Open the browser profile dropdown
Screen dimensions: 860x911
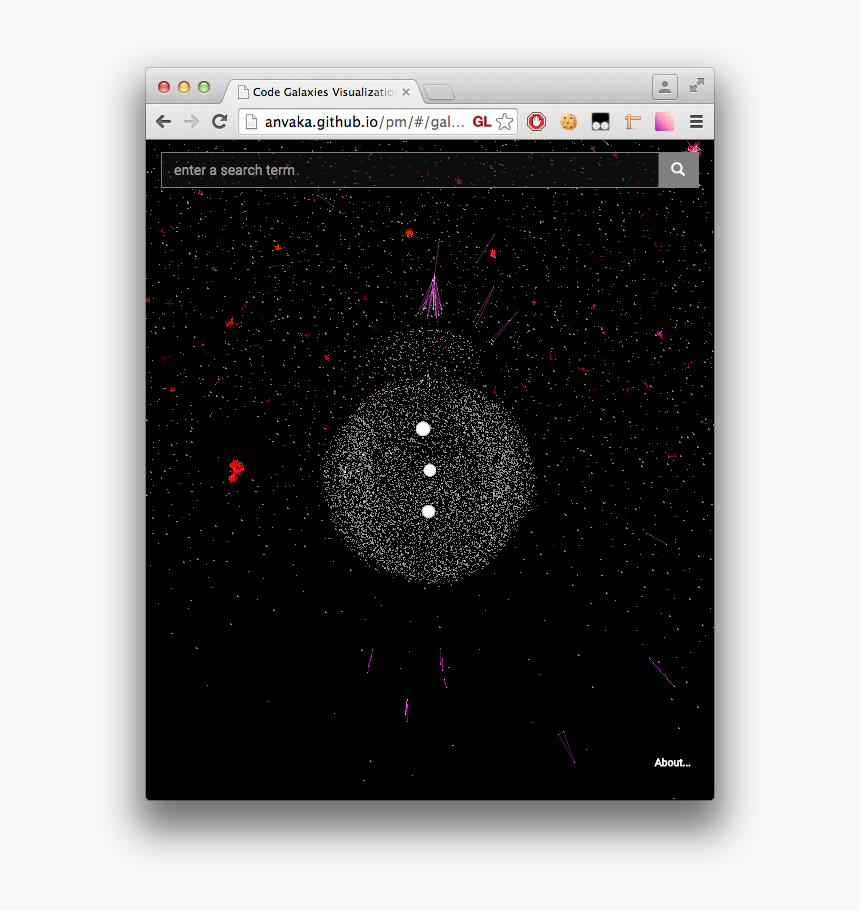point(664,86)
